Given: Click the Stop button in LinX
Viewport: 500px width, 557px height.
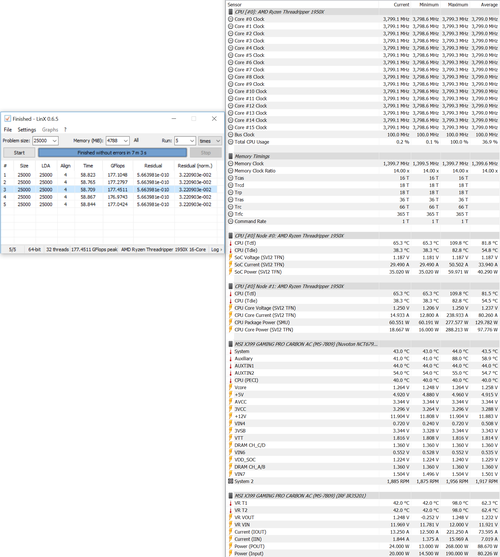Looking at the screenshot, I should (x=206, y=153).
